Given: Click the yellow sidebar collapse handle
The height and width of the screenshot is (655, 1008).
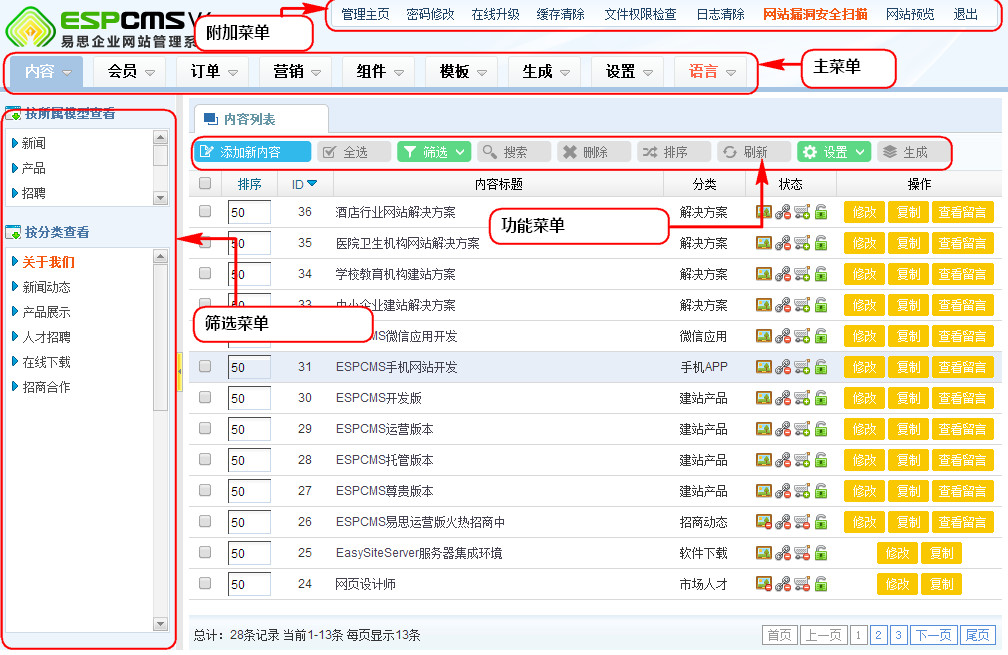Looking at the screenshot, I should coord(179,372).
